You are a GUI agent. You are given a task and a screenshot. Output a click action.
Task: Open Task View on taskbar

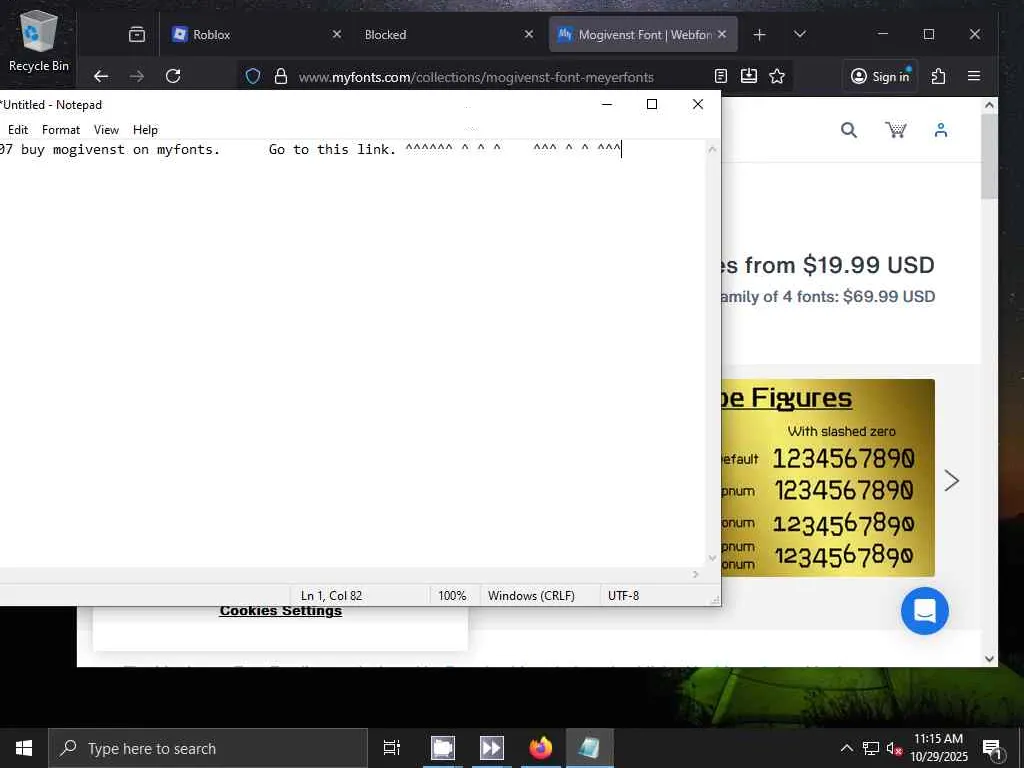point(391,748)
